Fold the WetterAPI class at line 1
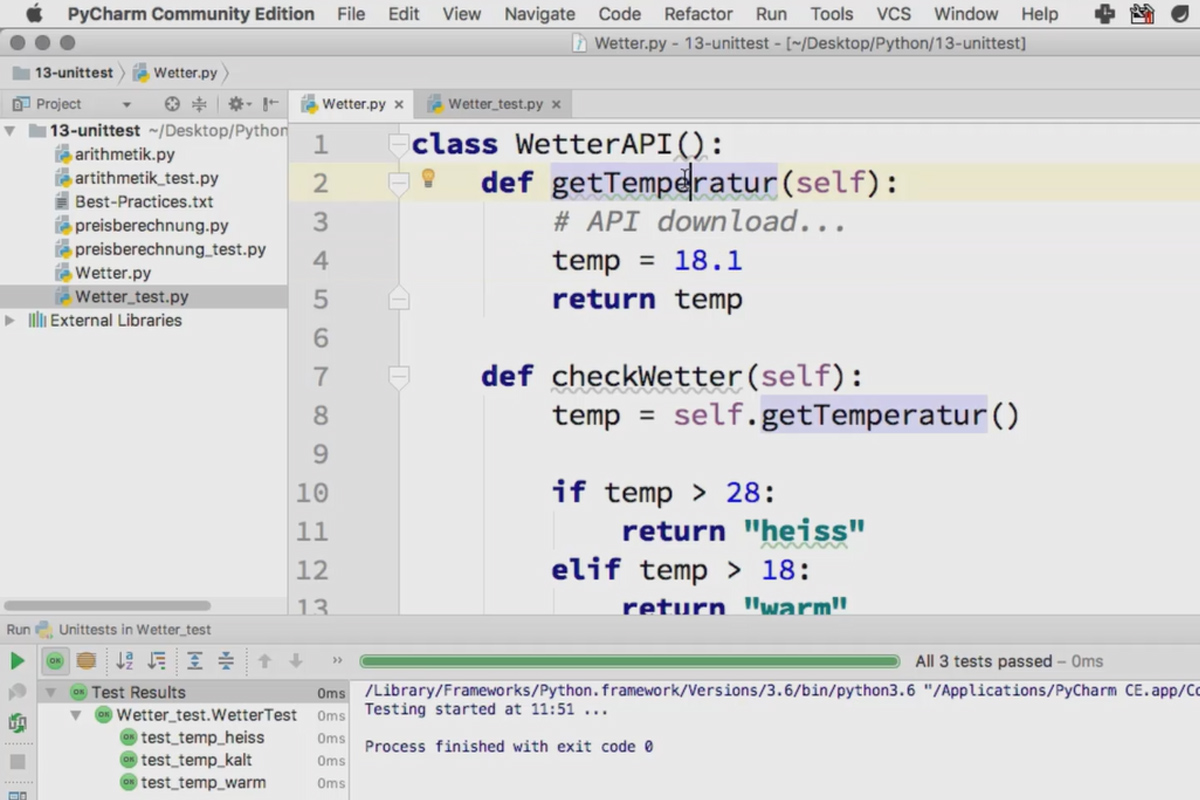This screenshot has width=1200, height=800. click(398, 145)
